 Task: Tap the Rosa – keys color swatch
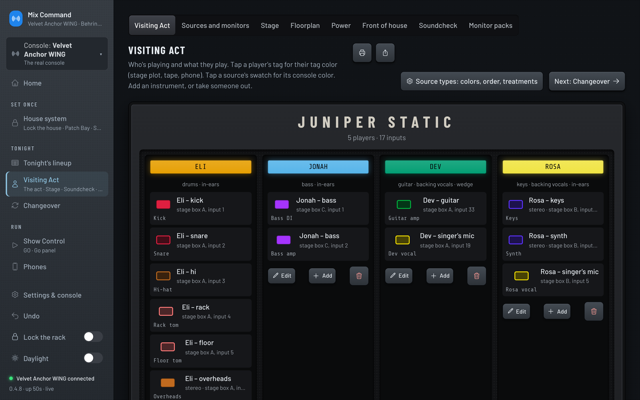(516, 204)
